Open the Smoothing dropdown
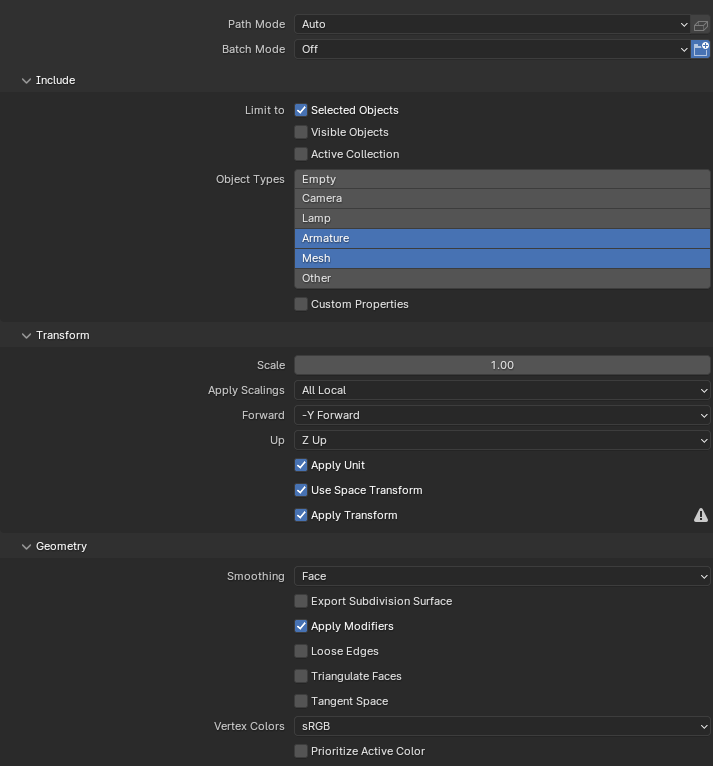Screen dimensions: 713x766 [502, 576]
